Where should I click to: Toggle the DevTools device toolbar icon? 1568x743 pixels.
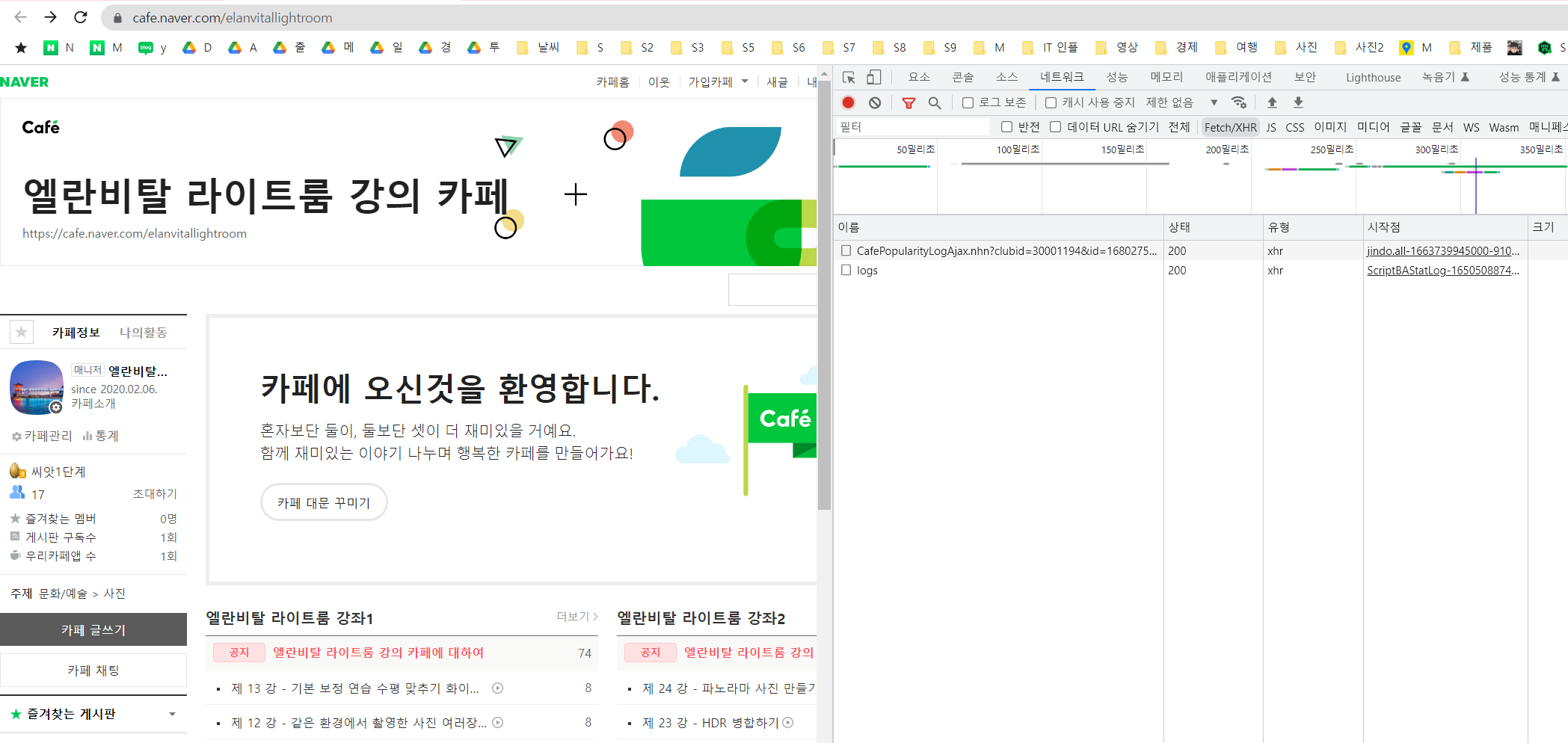874,77
